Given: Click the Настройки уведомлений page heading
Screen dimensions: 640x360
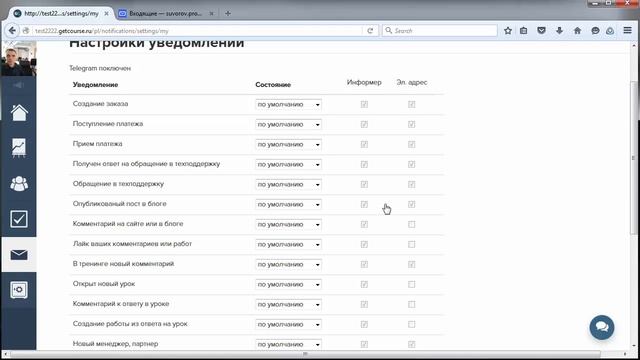Looking at the screenshot, I should (x=157, y=43).
